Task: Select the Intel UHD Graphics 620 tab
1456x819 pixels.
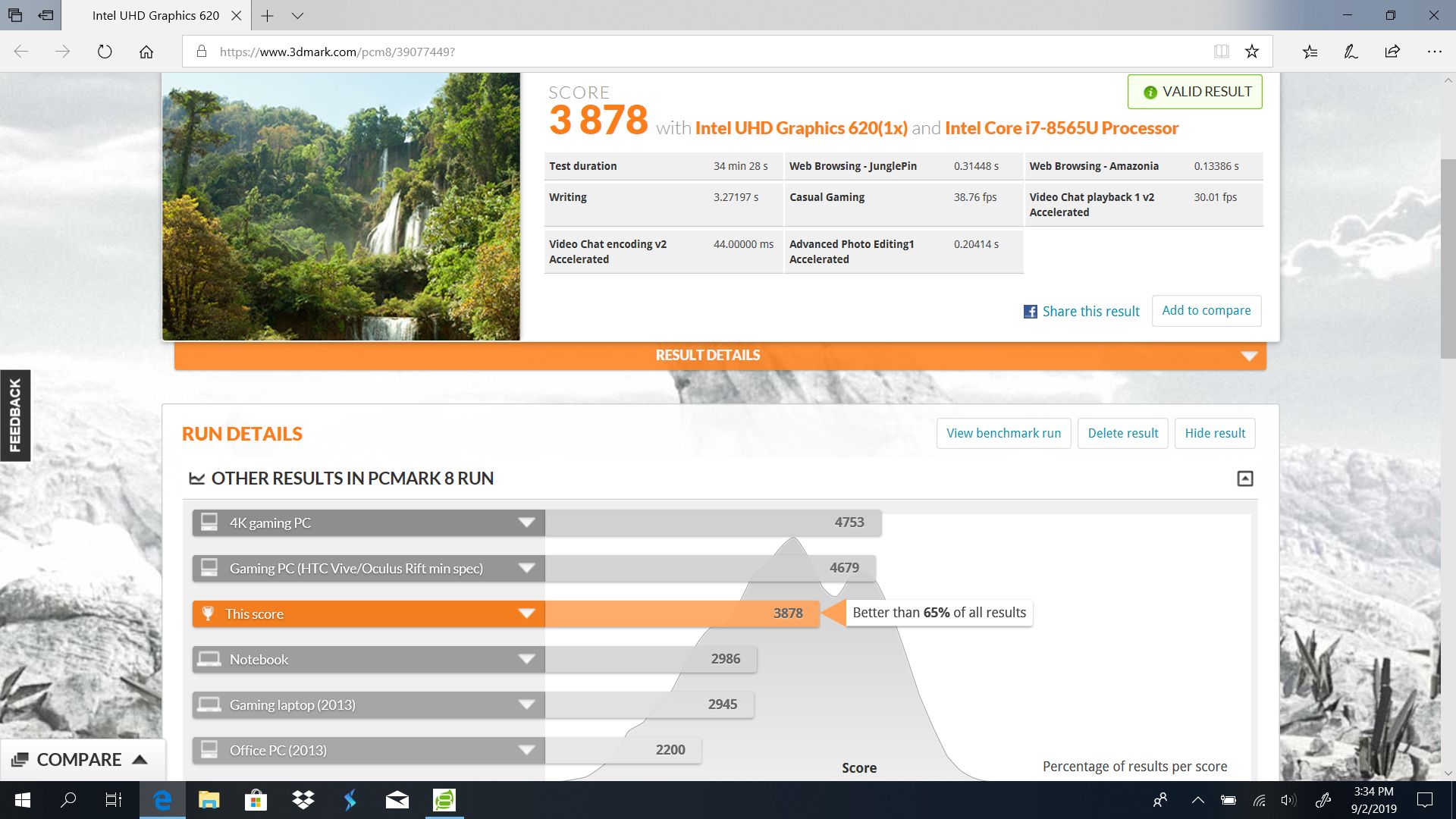Action: click(x=155, y=15)
